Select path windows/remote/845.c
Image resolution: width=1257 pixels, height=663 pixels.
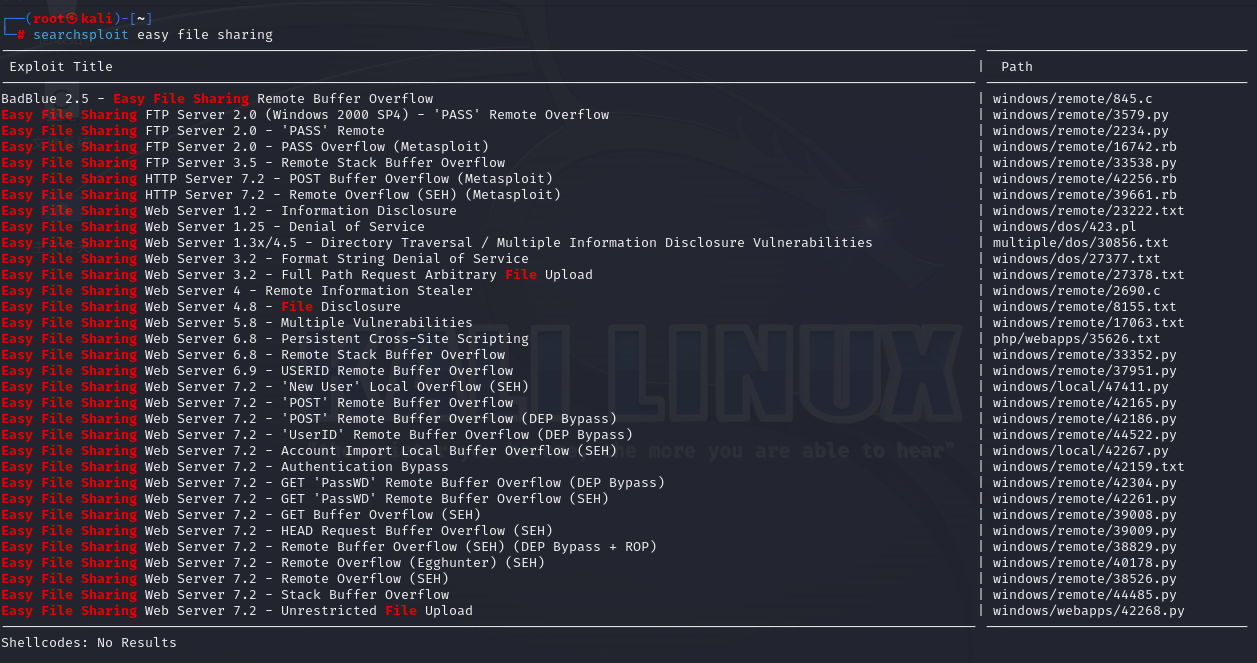click(x=1073, y=99)
